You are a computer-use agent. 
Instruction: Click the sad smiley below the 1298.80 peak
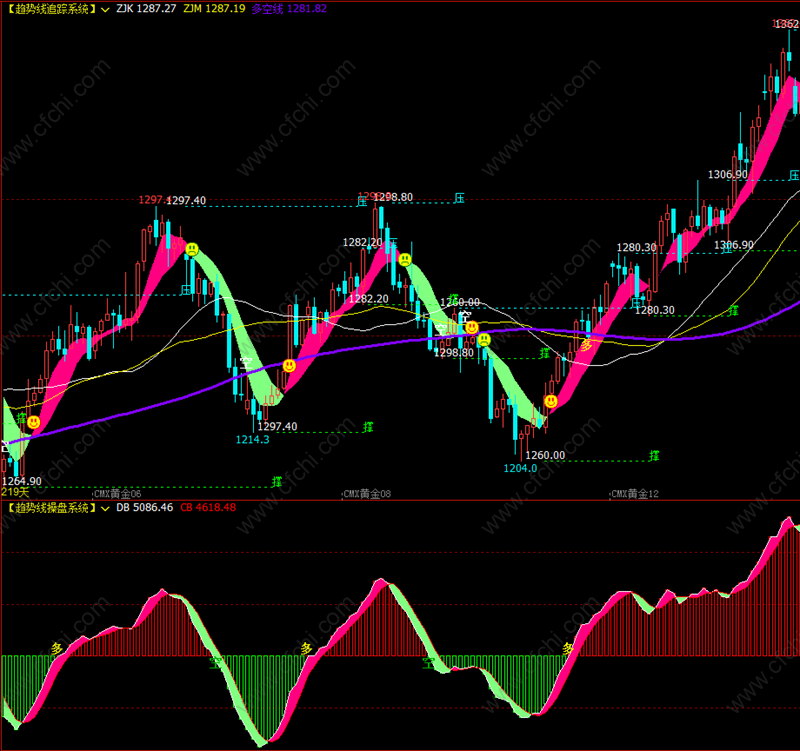(405, 260)
